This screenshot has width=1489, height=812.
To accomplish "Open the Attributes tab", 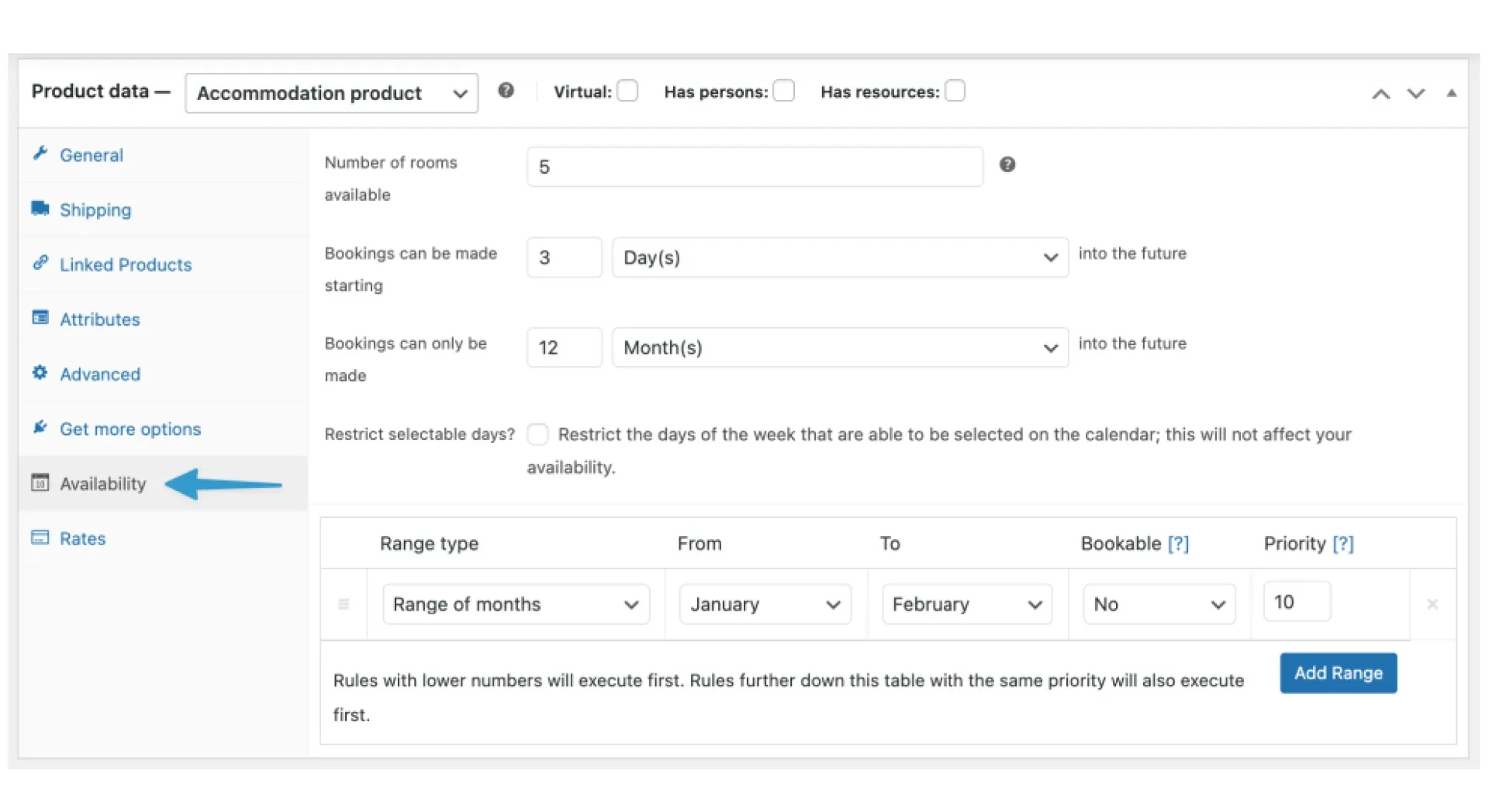I will coord(164,320).
